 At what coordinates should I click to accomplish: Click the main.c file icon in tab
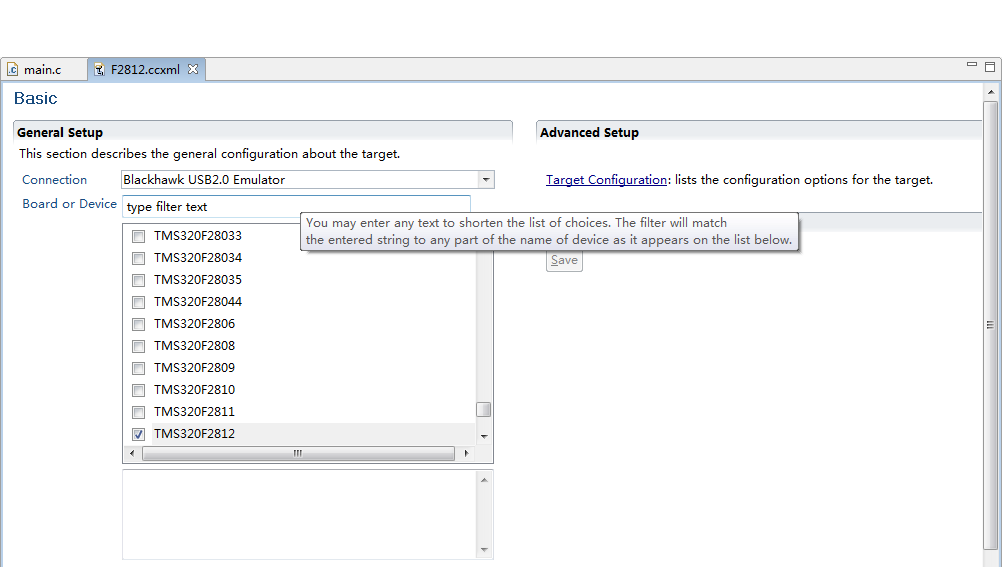(x=13, y=70)
